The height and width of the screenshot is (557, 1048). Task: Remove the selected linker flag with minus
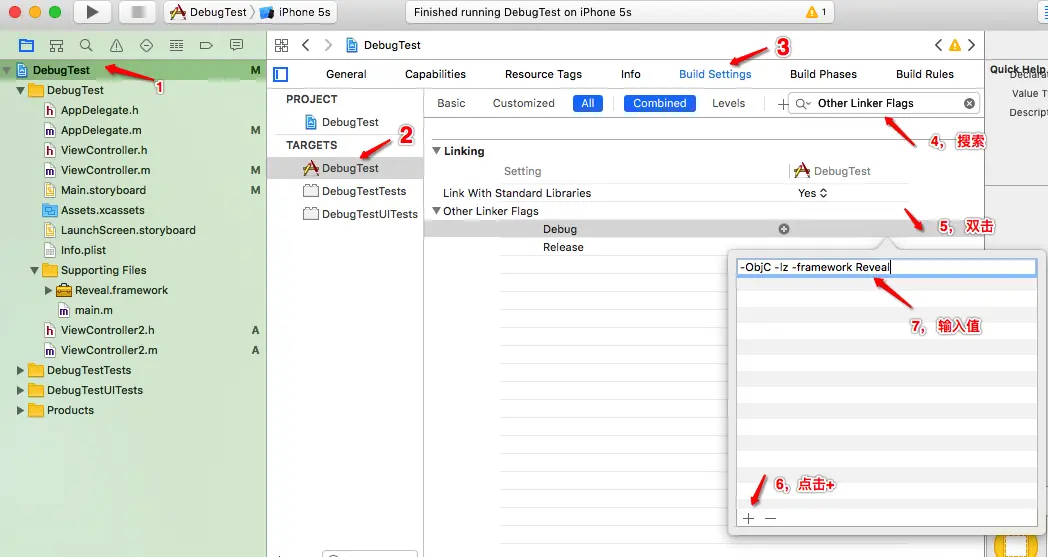pos(771,518)
